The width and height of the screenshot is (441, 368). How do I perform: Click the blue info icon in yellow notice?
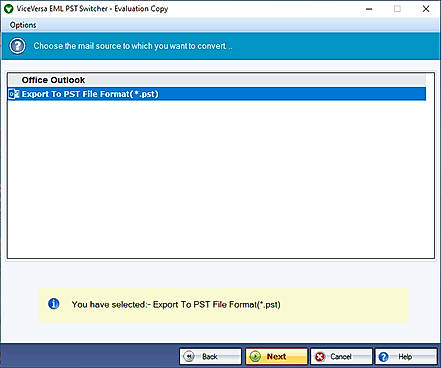54,304
